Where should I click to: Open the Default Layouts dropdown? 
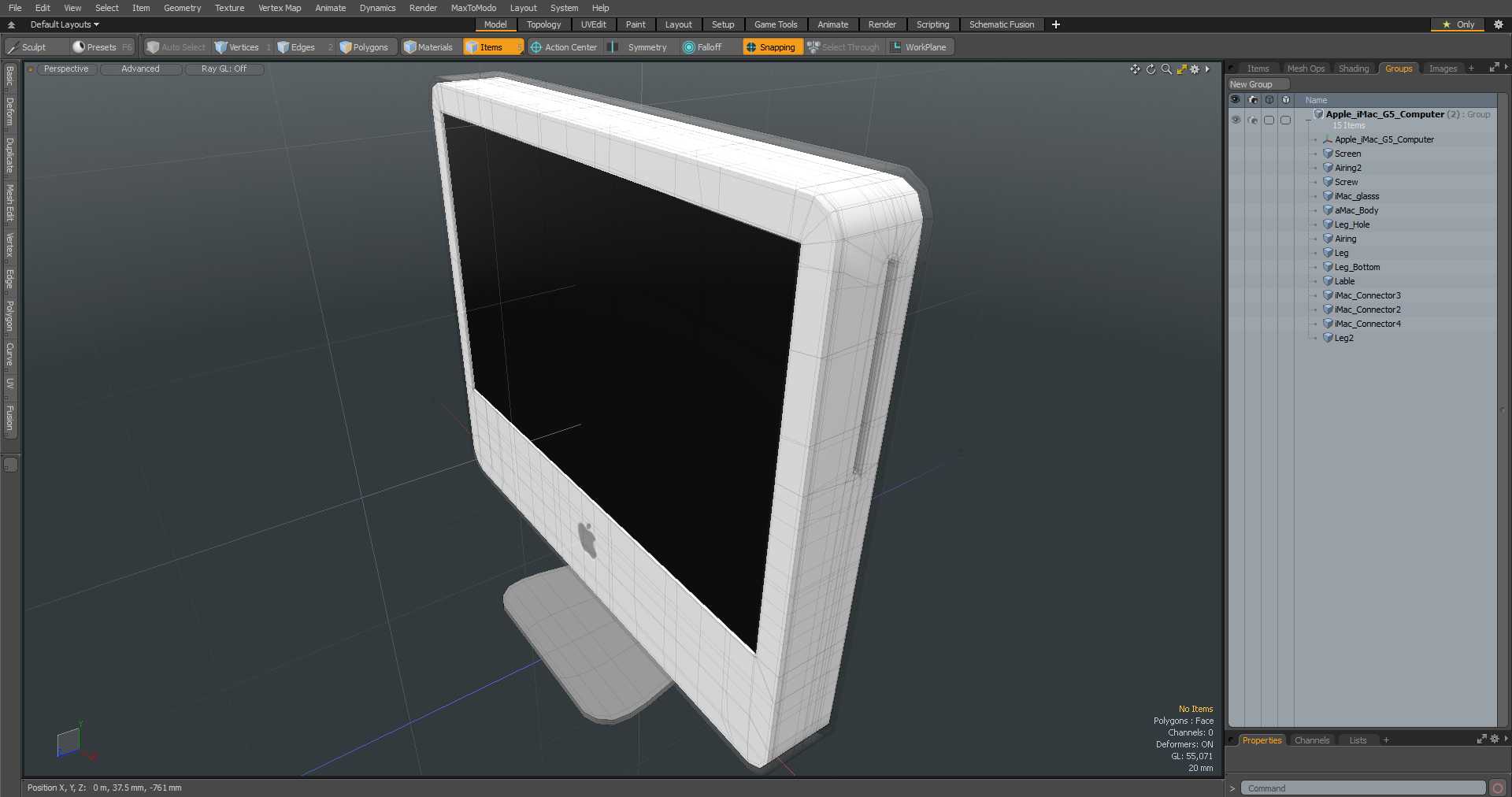(x=65, y=24)
